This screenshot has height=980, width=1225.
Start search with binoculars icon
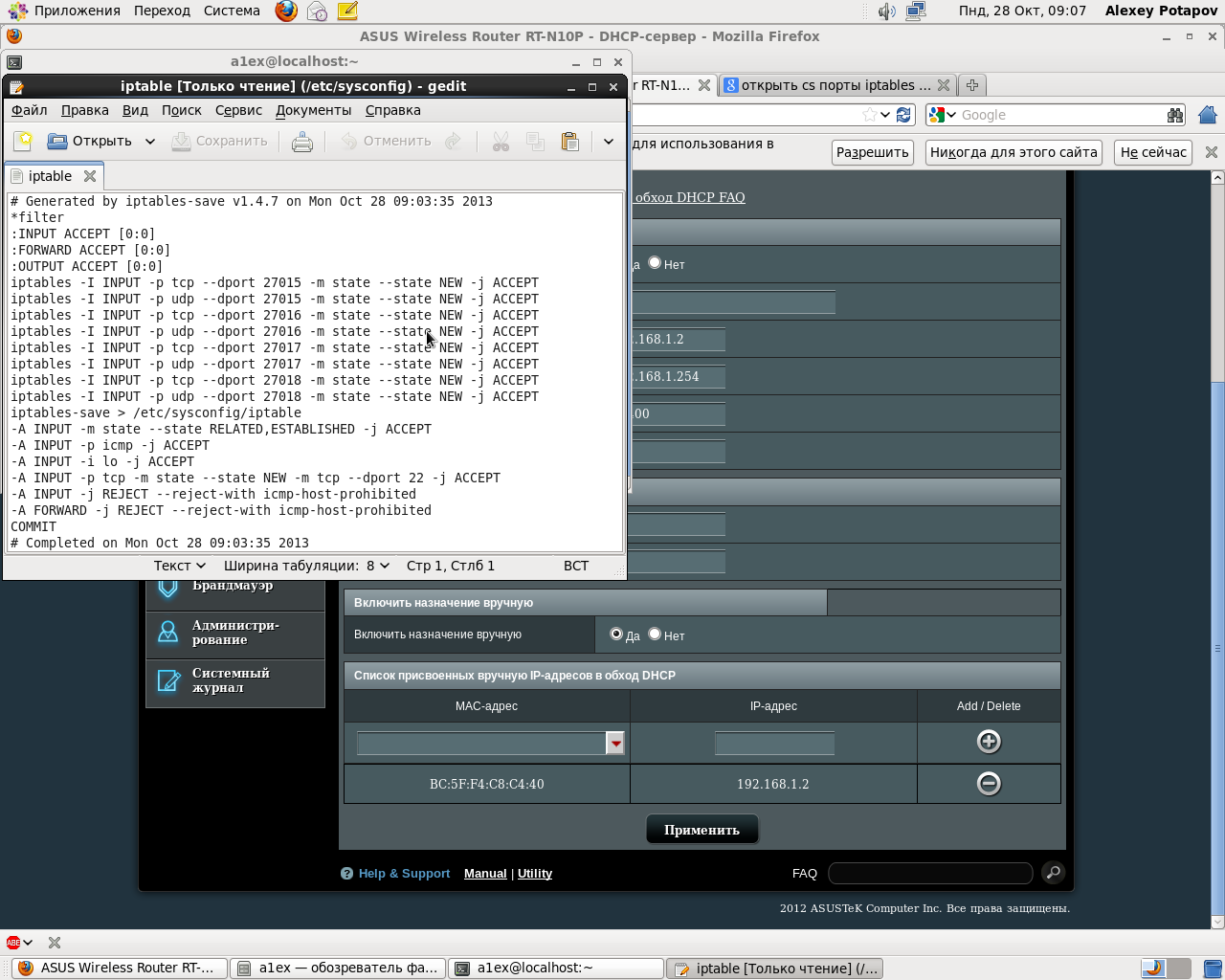1175,115
